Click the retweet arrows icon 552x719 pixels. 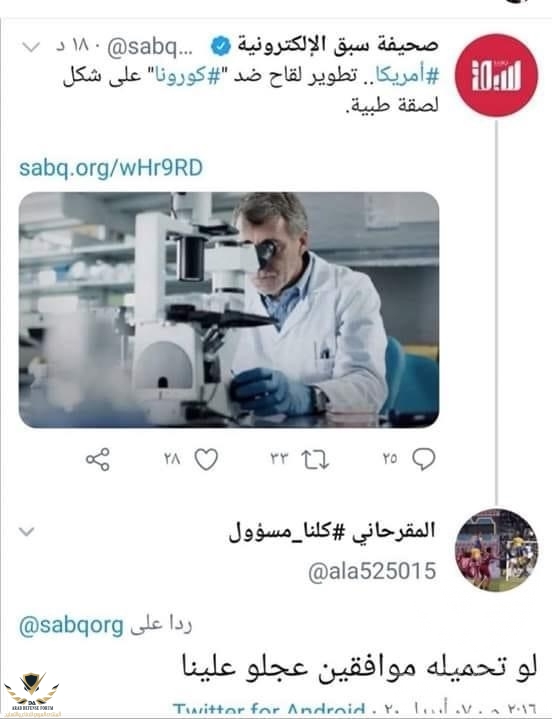(x=315, y=459)
